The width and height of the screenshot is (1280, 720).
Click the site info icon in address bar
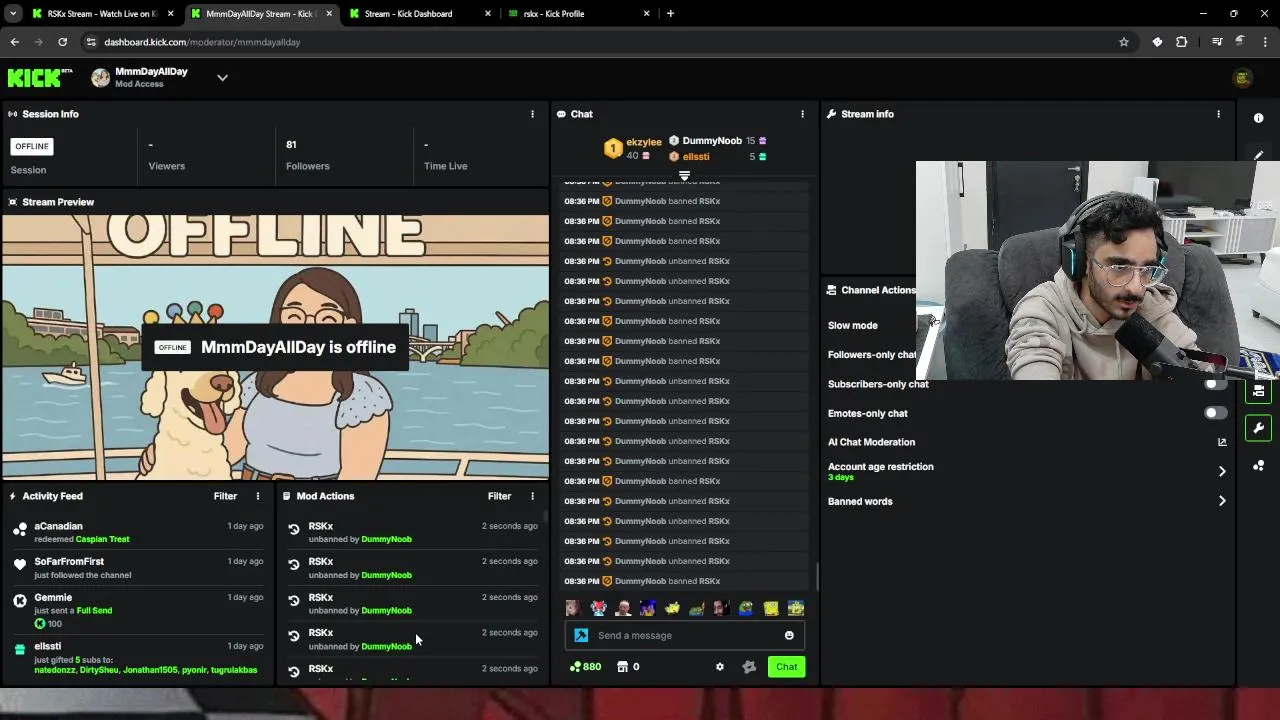coord(91,42)
